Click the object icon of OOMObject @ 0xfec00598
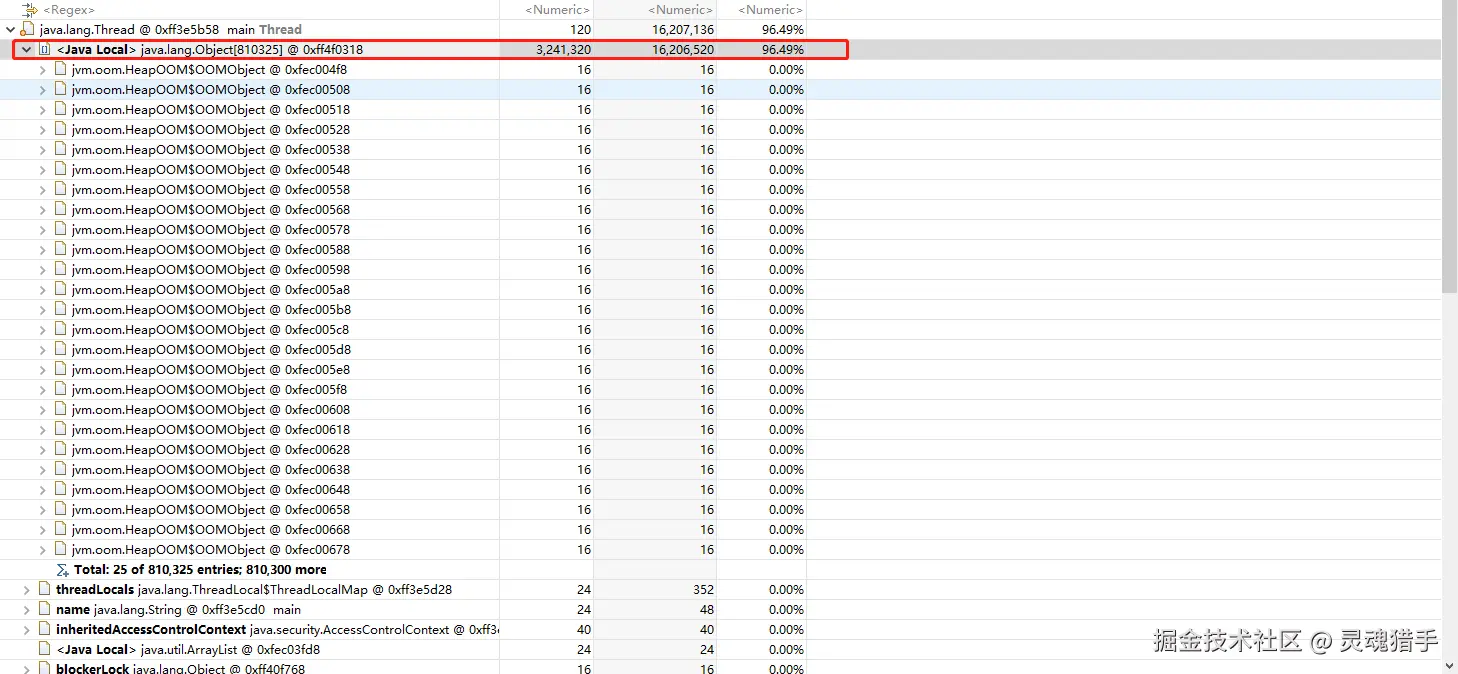1458x674 pixels. (x=60, y=270)
